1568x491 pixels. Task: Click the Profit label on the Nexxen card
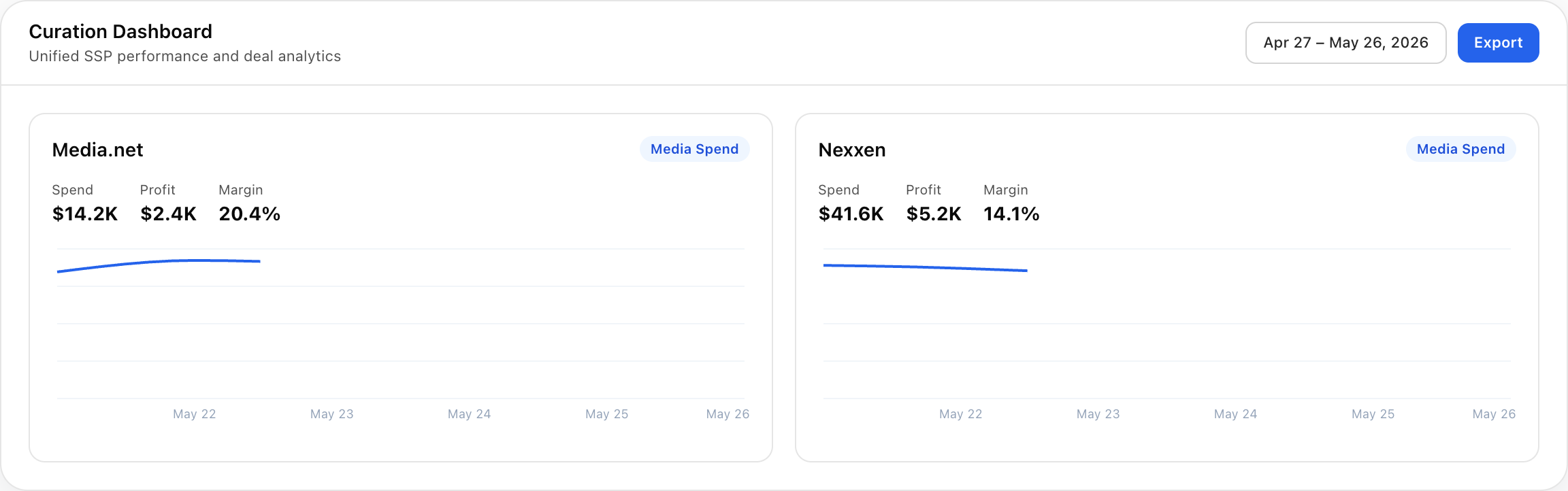924,190
